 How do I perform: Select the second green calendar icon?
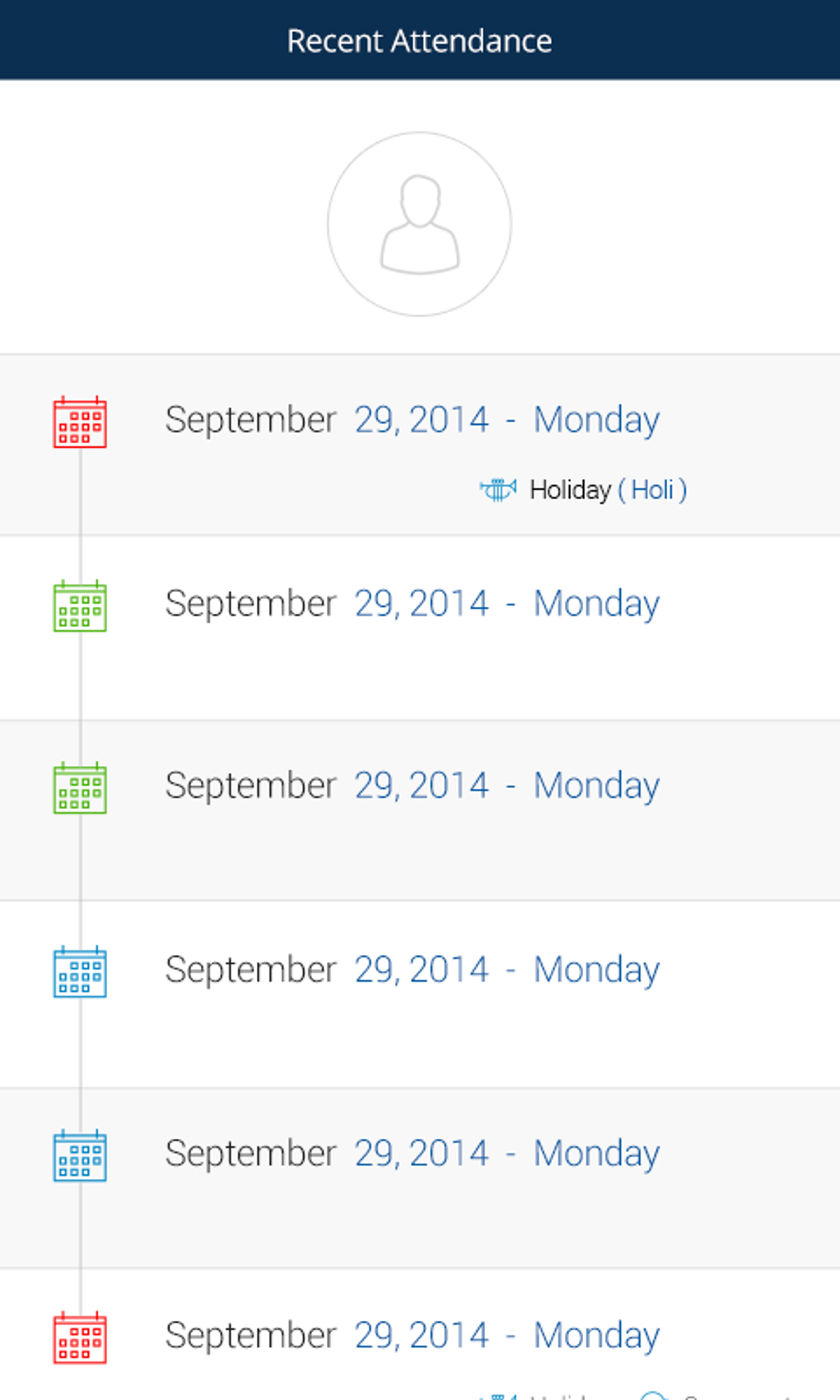coord(80,788)
